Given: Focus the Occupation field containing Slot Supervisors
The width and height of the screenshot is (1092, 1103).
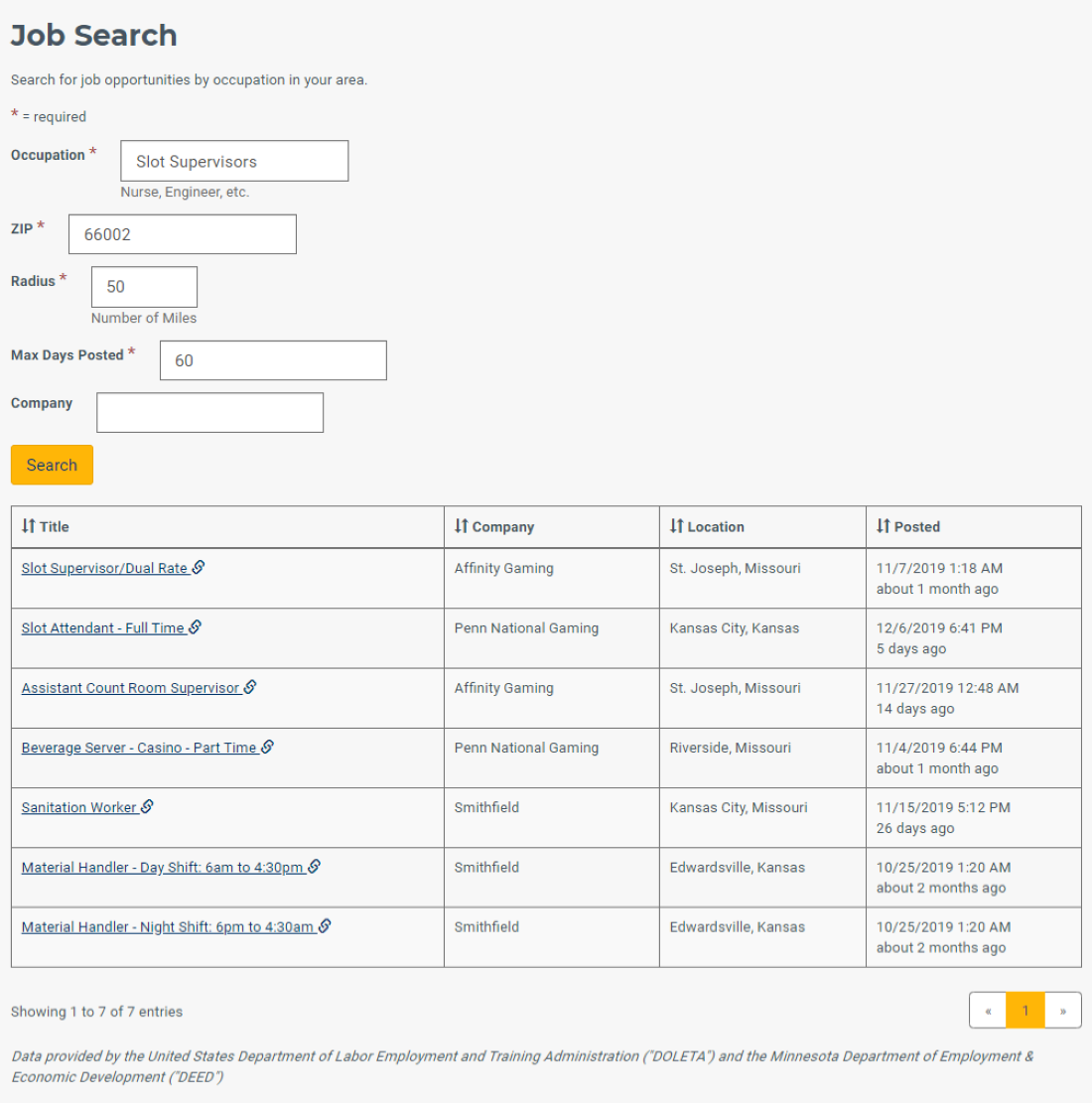Looking at the screenshot, I should point(234,161).
